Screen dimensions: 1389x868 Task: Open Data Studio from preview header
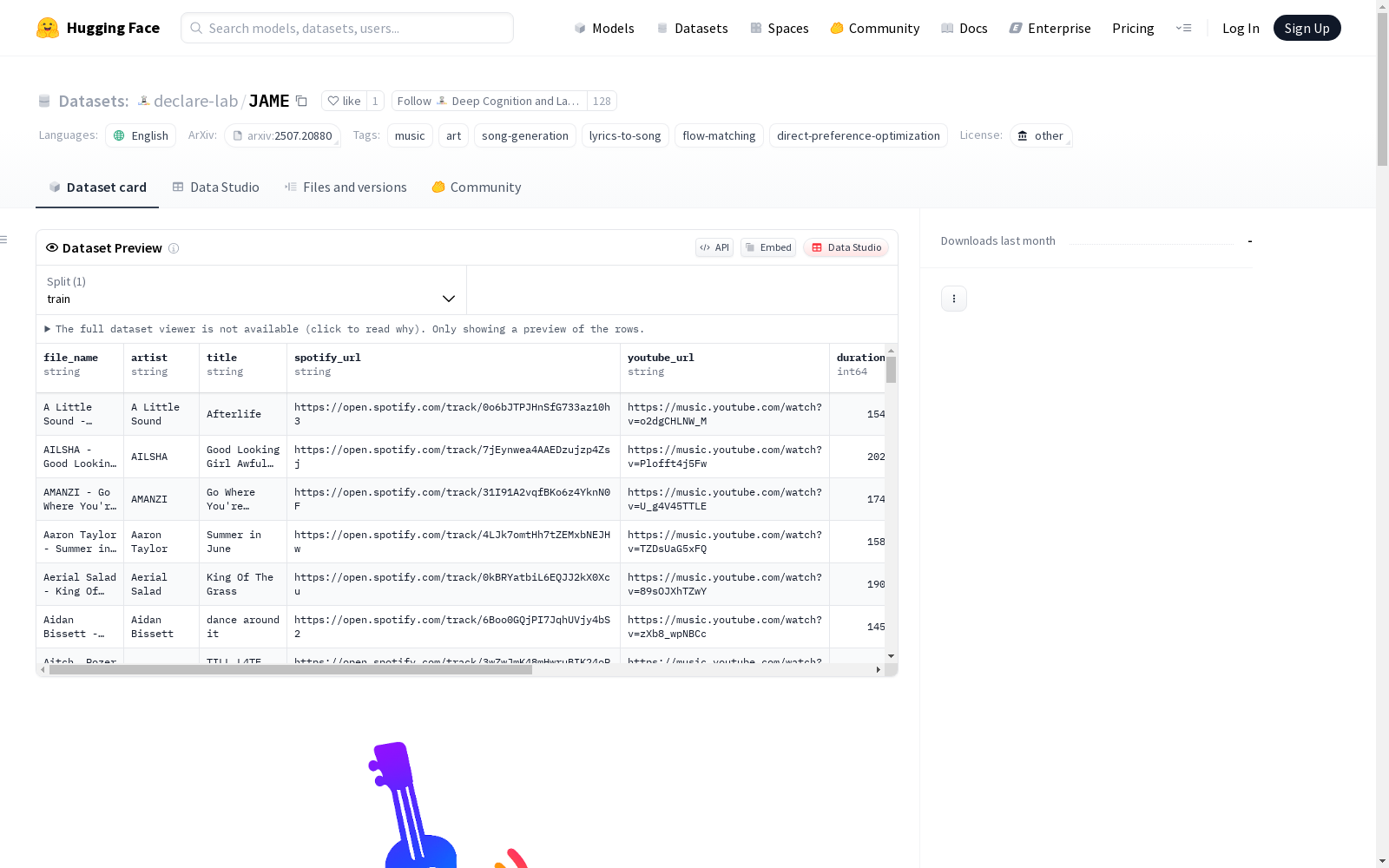tap(846, 247)
